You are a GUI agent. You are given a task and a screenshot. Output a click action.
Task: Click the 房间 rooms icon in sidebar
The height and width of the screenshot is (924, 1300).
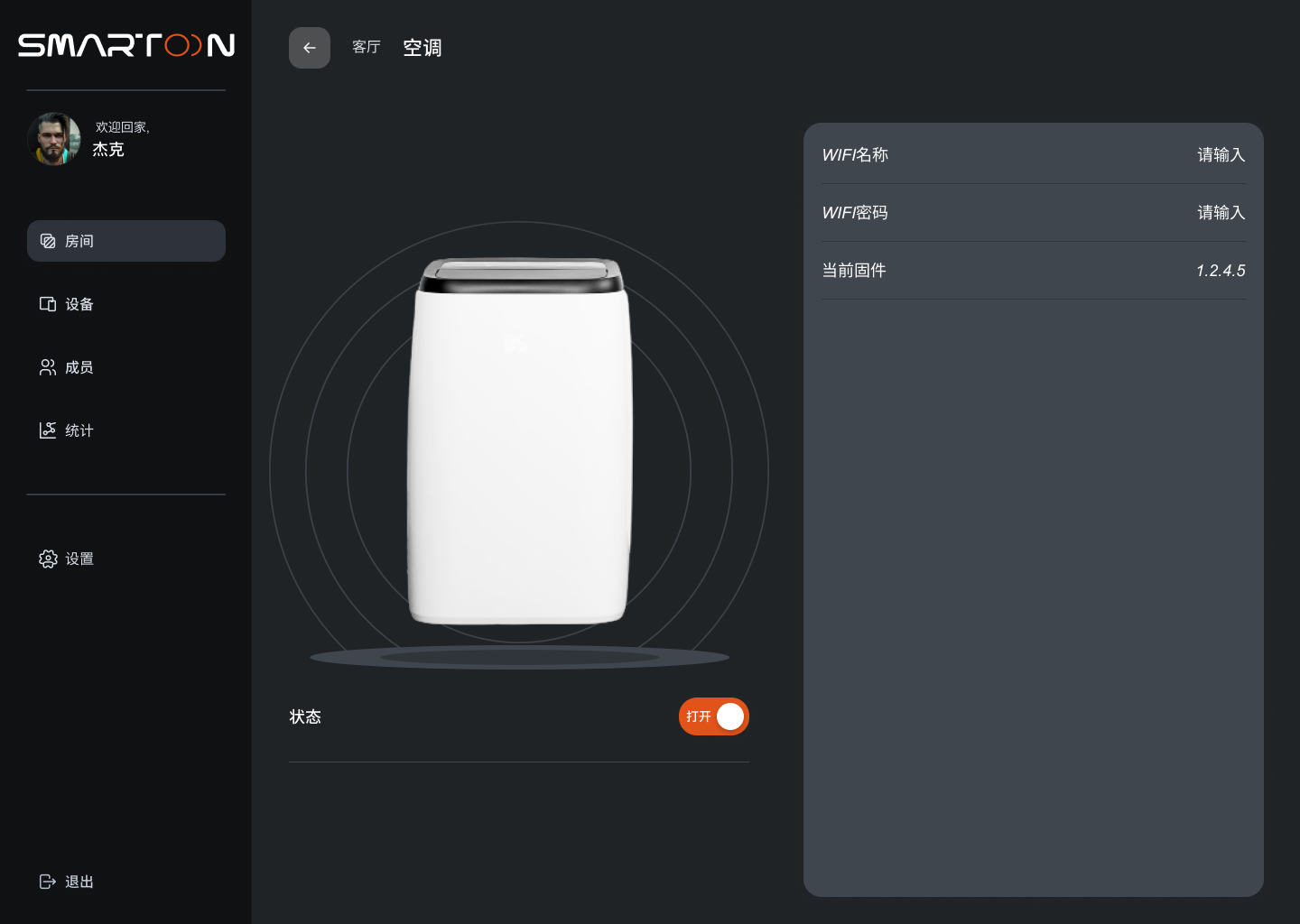[48, 241]
